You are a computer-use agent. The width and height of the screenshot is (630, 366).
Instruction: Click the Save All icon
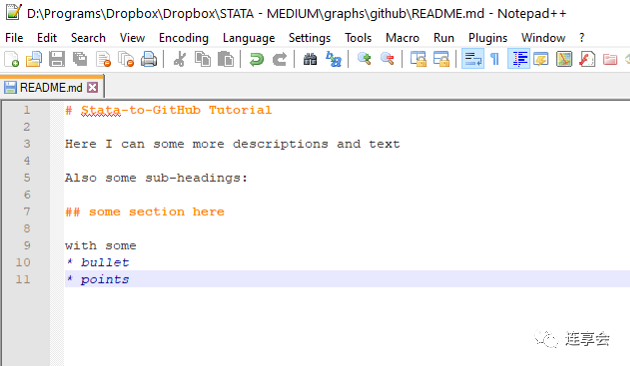pos(80,59)
